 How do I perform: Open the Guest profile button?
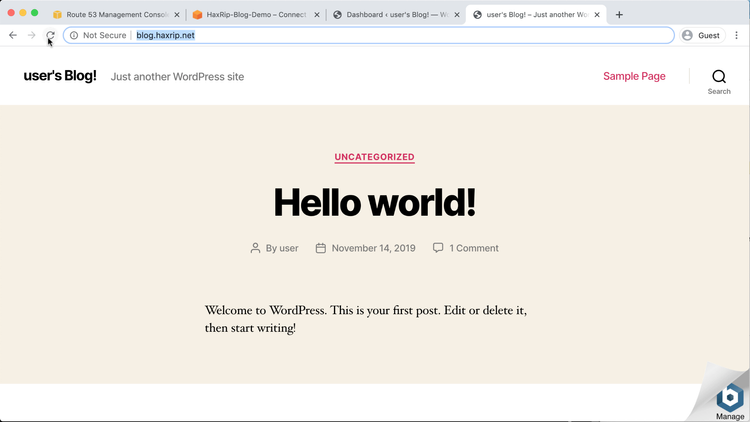point(702,35)
